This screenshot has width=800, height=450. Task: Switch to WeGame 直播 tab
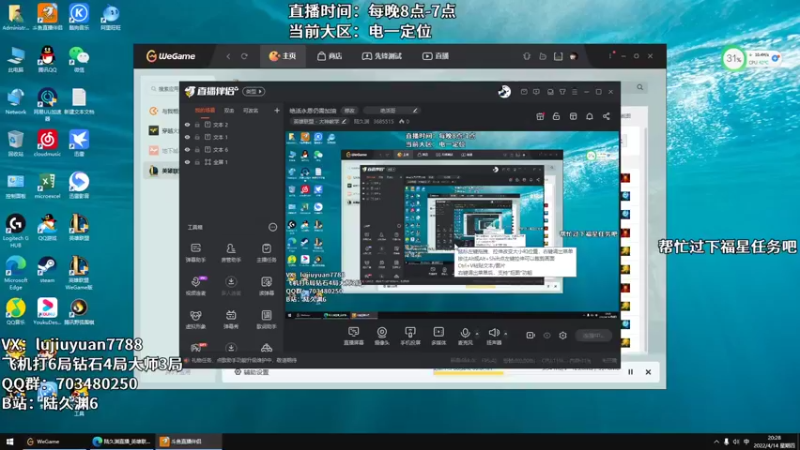point(435,56)
